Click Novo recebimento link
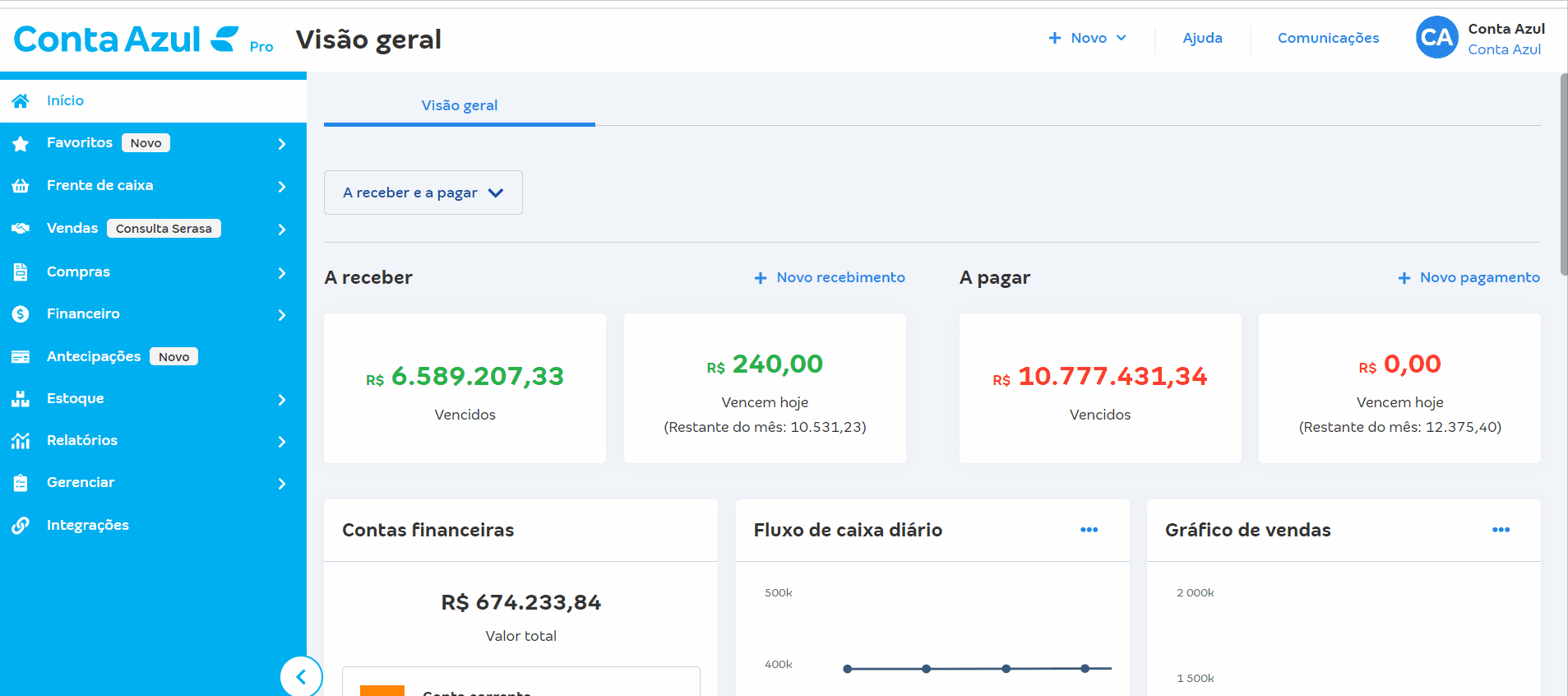The image size is (1568, 696). click(830, 278)
